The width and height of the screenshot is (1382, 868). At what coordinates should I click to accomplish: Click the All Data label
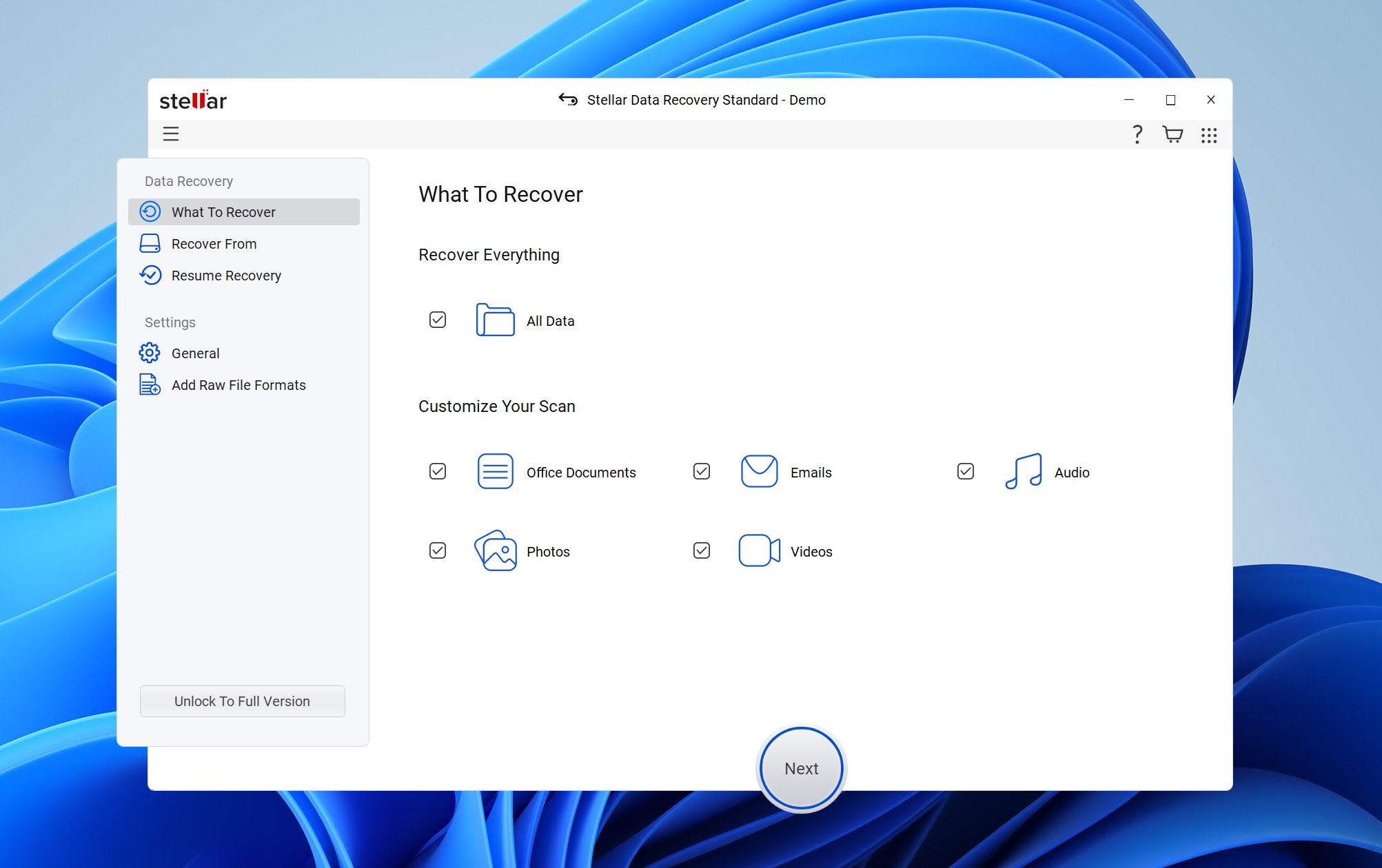[550, 321]
